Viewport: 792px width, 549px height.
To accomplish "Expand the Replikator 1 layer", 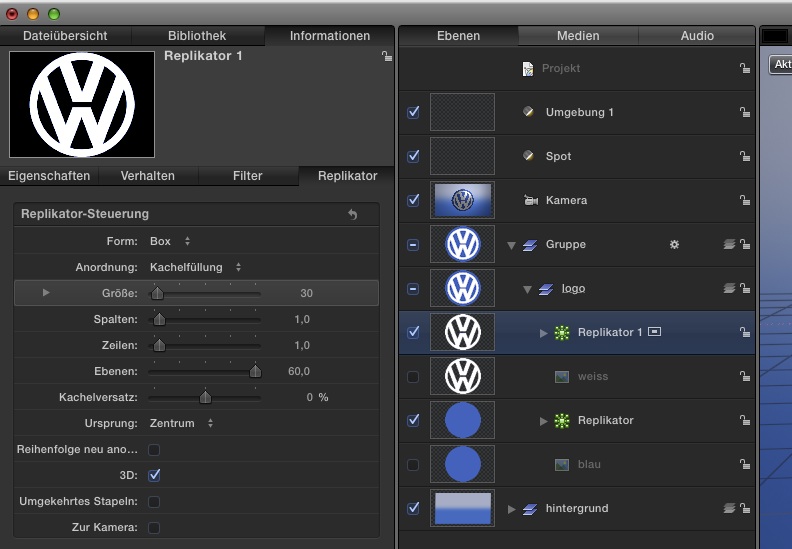I will pos(543,333).
